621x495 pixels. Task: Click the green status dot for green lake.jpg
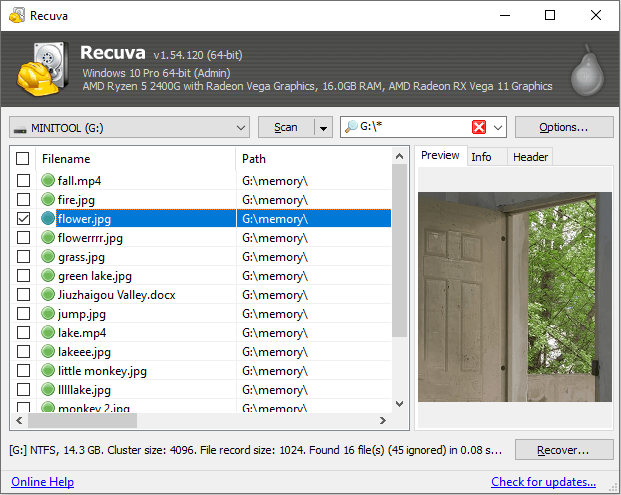(48, 276)
